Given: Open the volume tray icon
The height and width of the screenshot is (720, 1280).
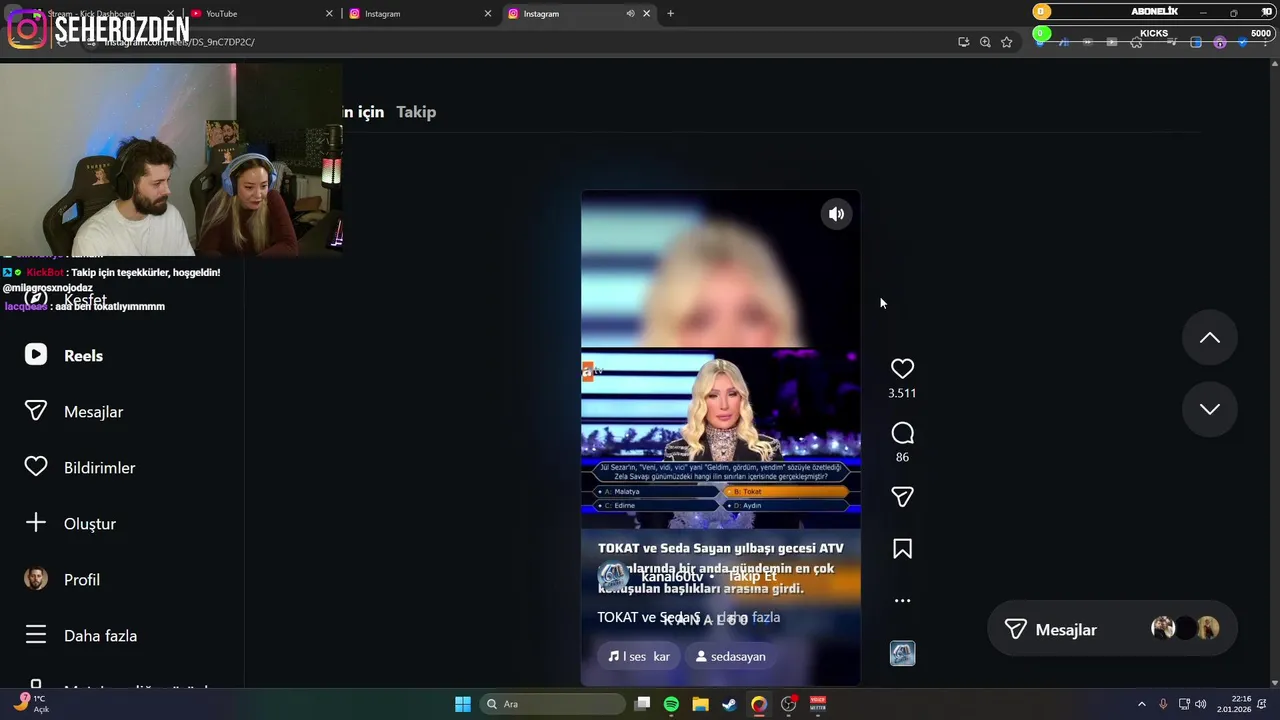Looking at the screenshot, I should (1200, 704).
